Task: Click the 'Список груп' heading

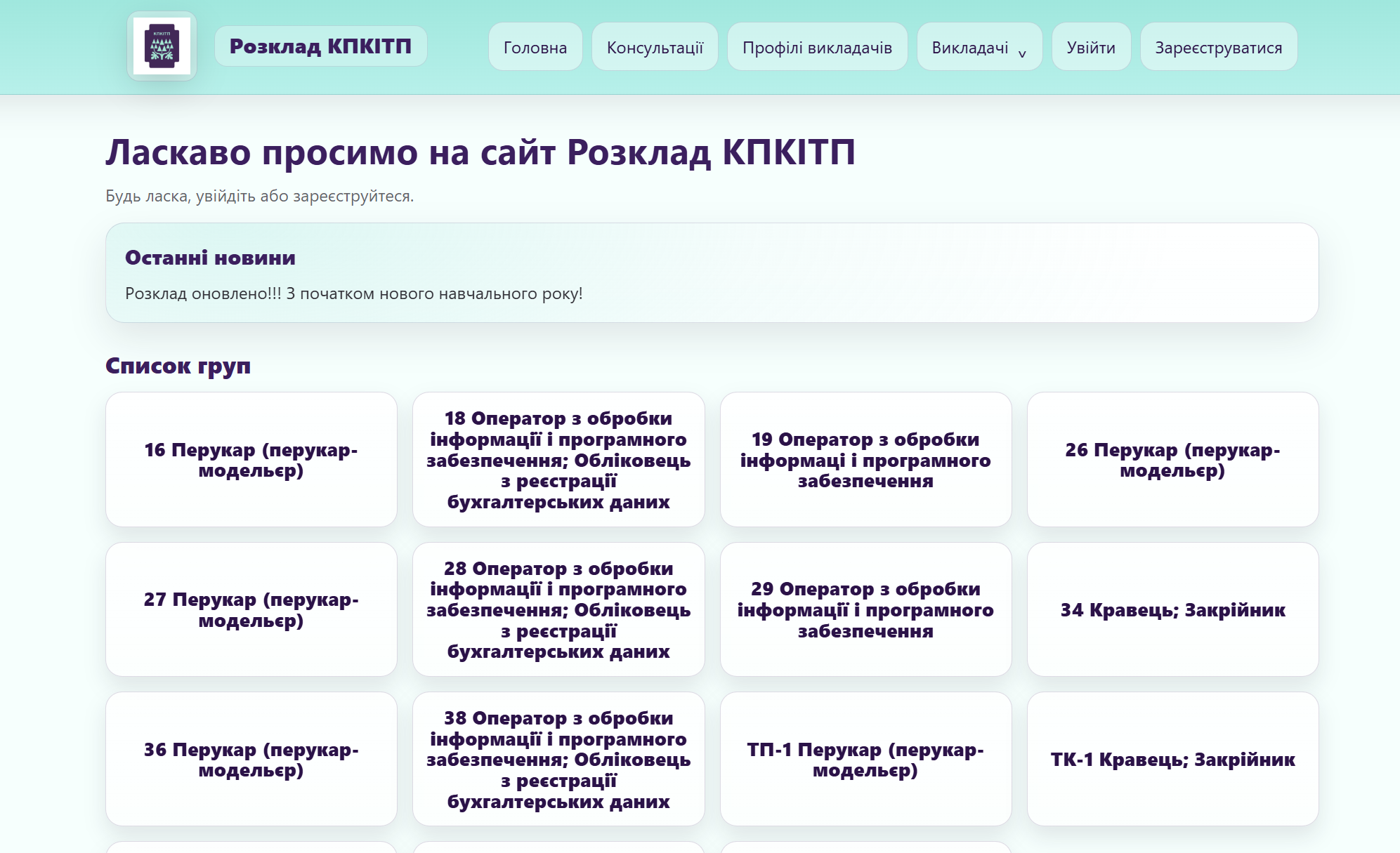Action: click(178, 366)
